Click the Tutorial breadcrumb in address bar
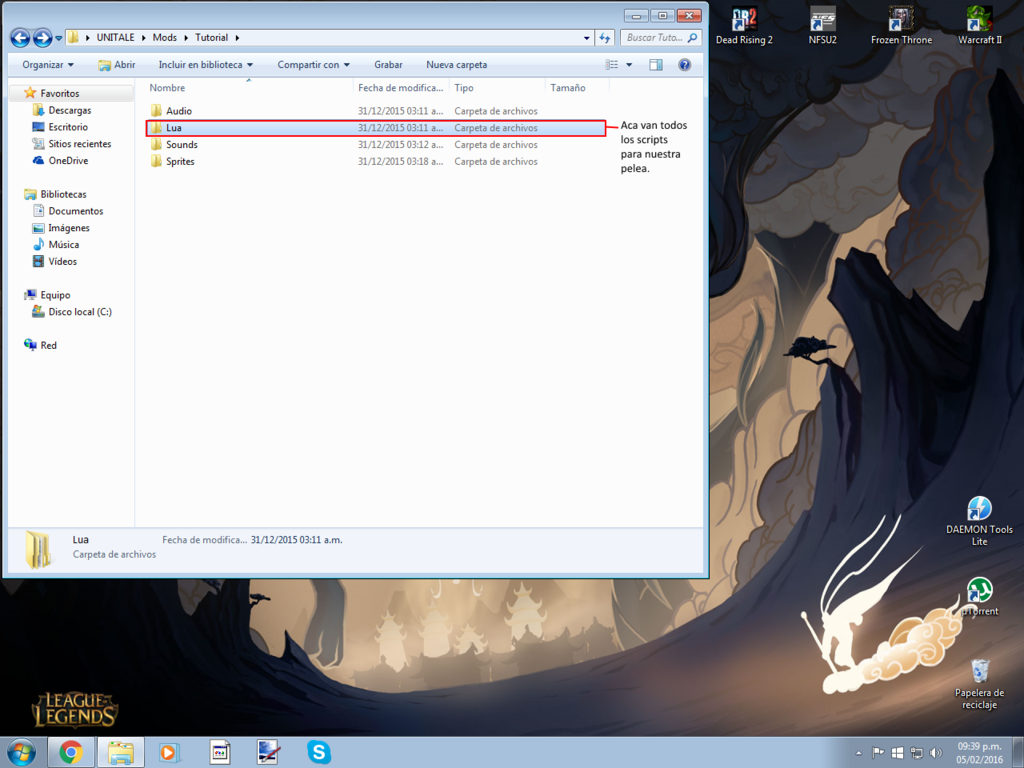 (212, 38)
